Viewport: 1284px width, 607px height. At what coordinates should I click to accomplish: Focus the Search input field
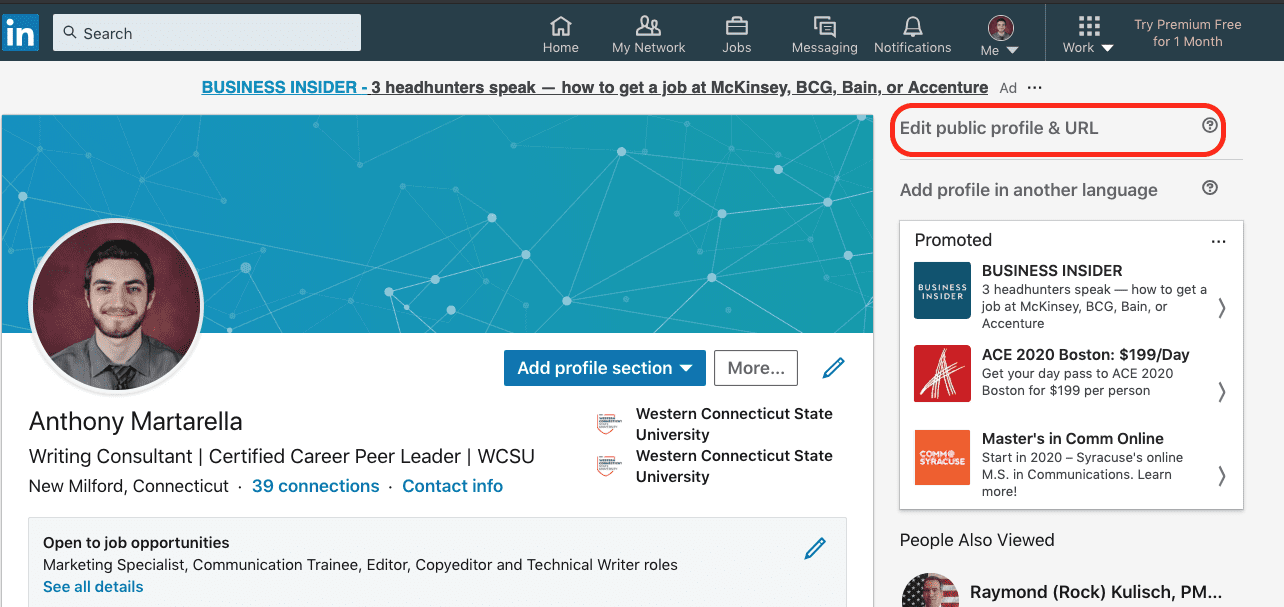click(207, 33)
